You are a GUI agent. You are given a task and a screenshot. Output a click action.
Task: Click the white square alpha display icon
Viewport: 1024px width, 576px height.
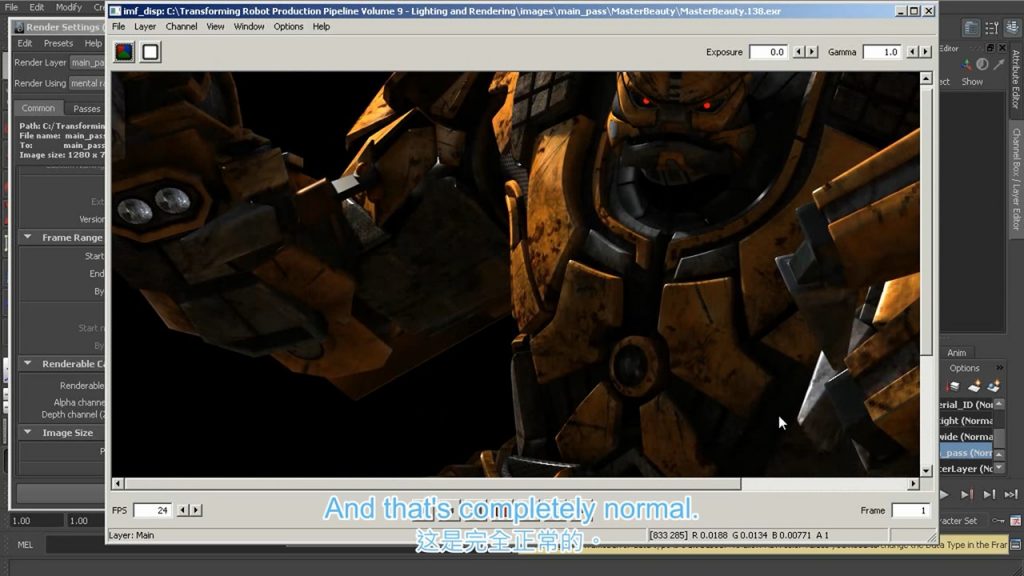(x=150, y=52)
